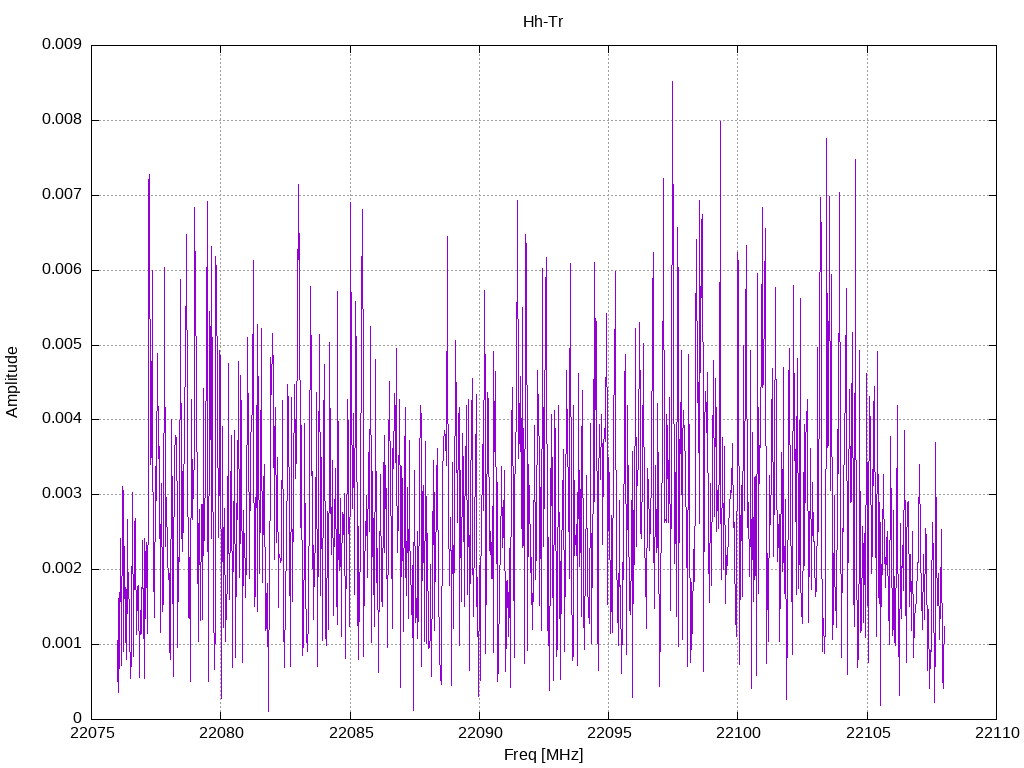Click x-axis tick label 22110

(997, 733)
